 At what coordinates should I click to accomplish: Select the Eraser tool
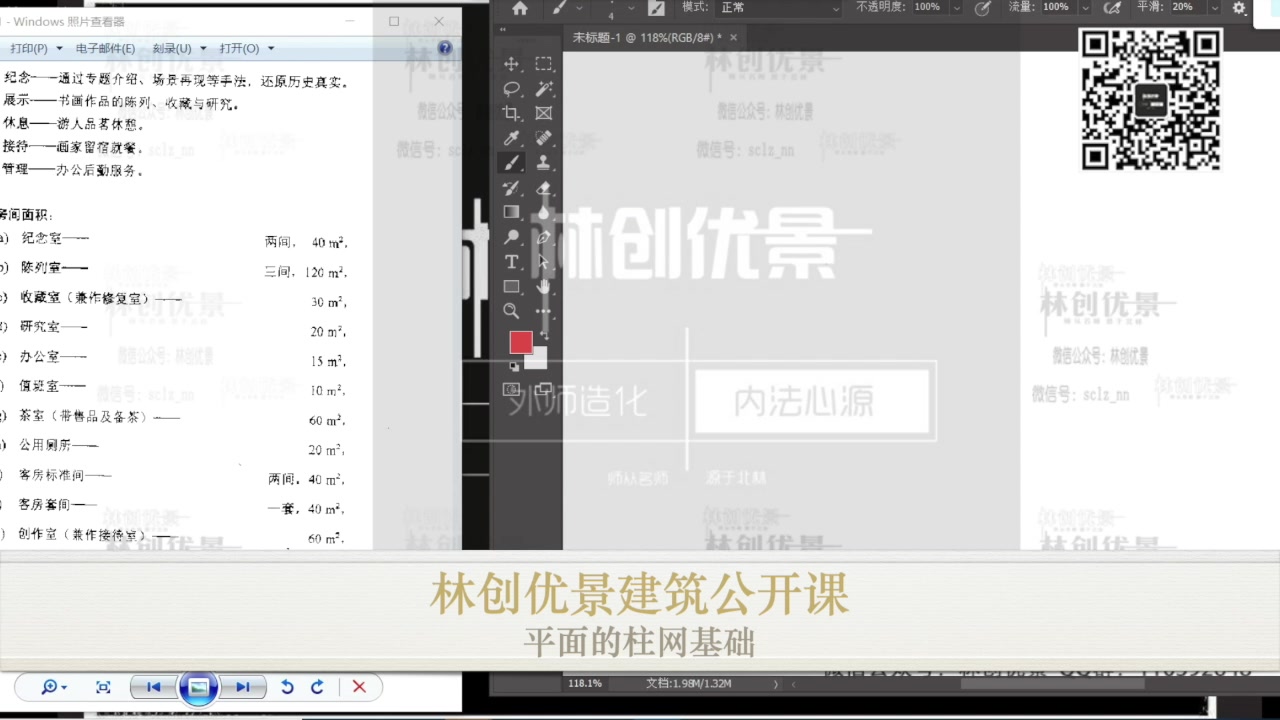(543, 188)
